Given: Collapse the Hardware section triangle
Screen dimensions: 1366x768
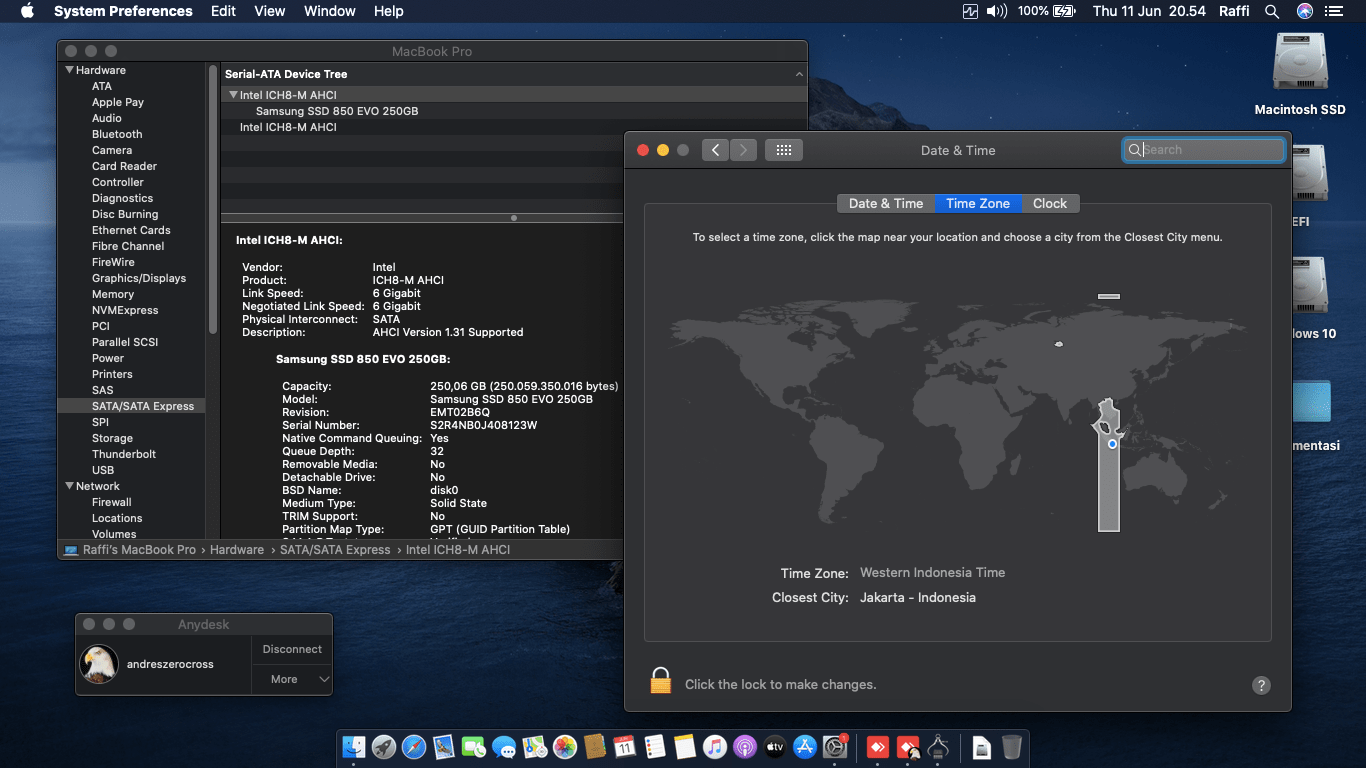Looking at the screenshot, I should pyautogui.click(x=70, y=70).
